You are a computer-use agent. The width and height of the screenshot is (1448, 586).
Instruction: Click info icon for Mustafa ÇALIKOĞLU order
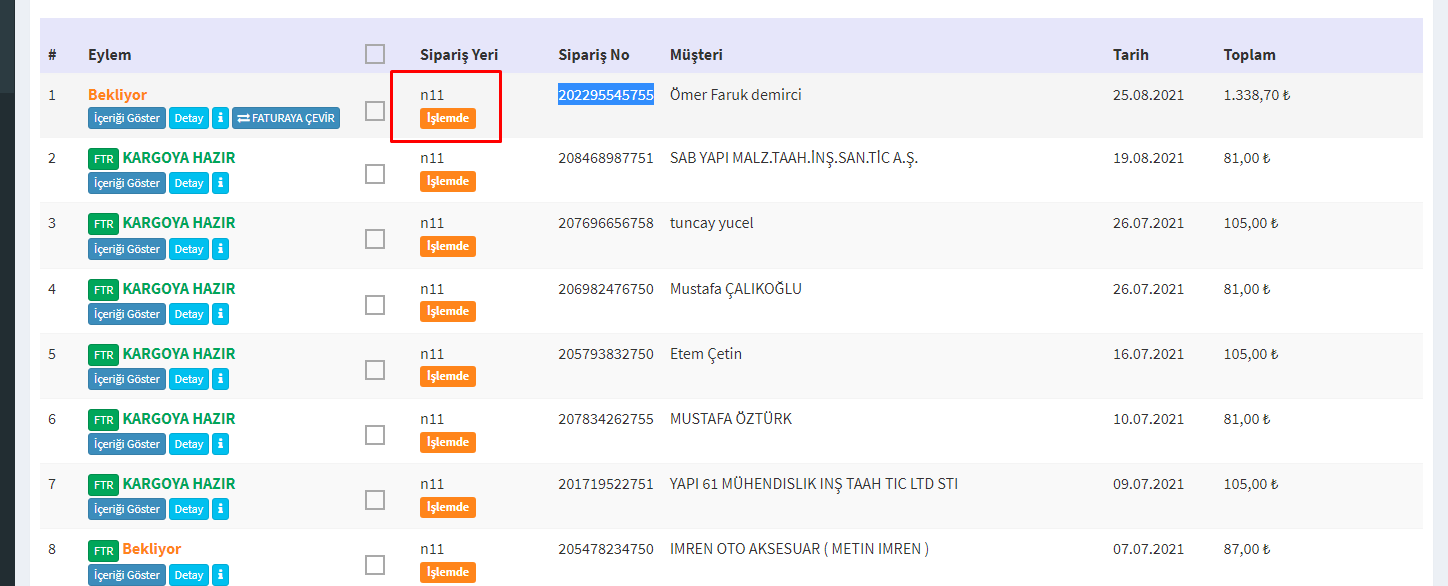(x=220, y=314)
